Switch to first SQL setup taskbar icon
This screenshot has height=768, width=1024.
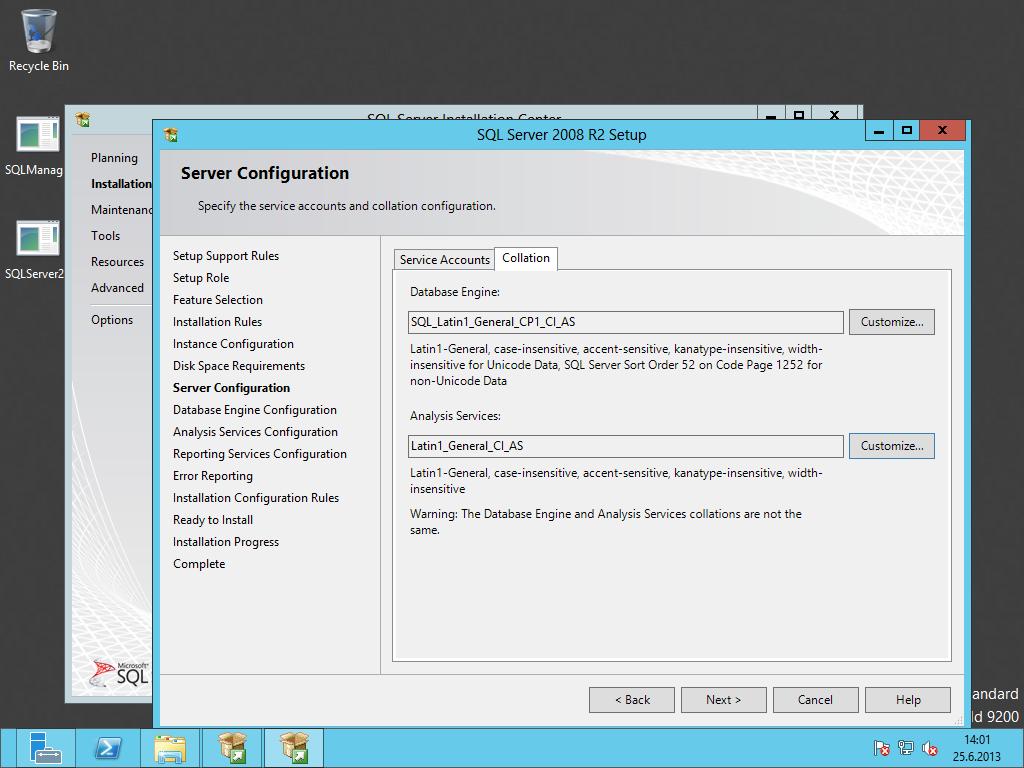(232, 748)
